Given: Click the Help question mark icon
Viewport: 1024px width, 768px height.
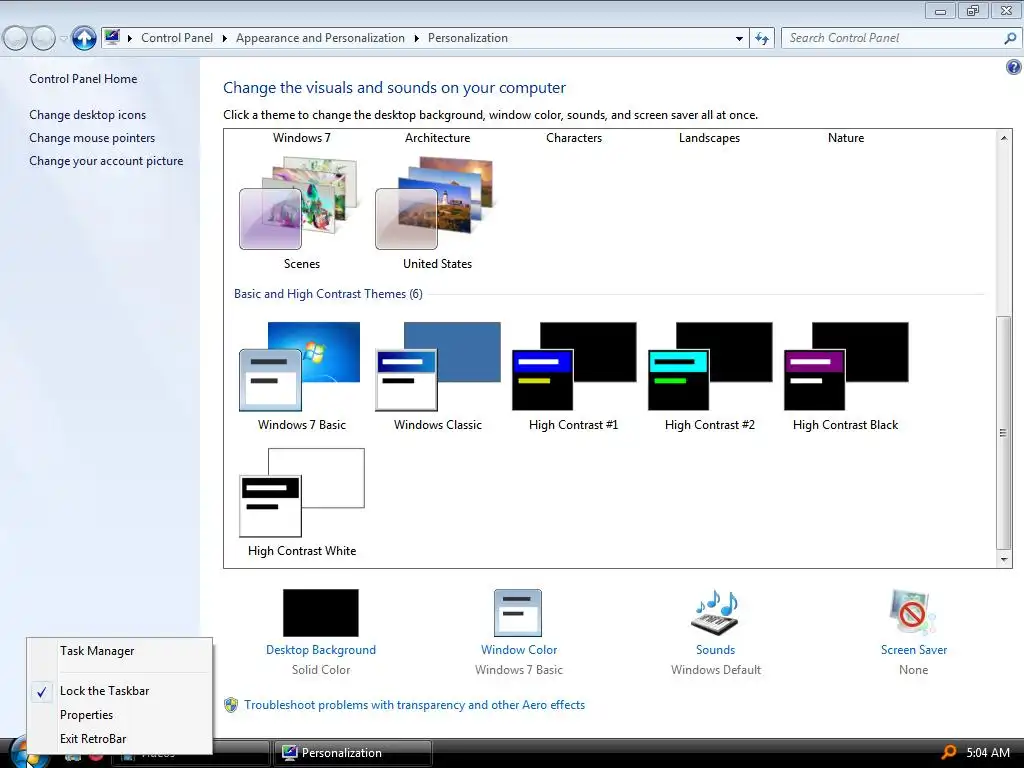Looking at the screenshot, I should click(1014, 67).
